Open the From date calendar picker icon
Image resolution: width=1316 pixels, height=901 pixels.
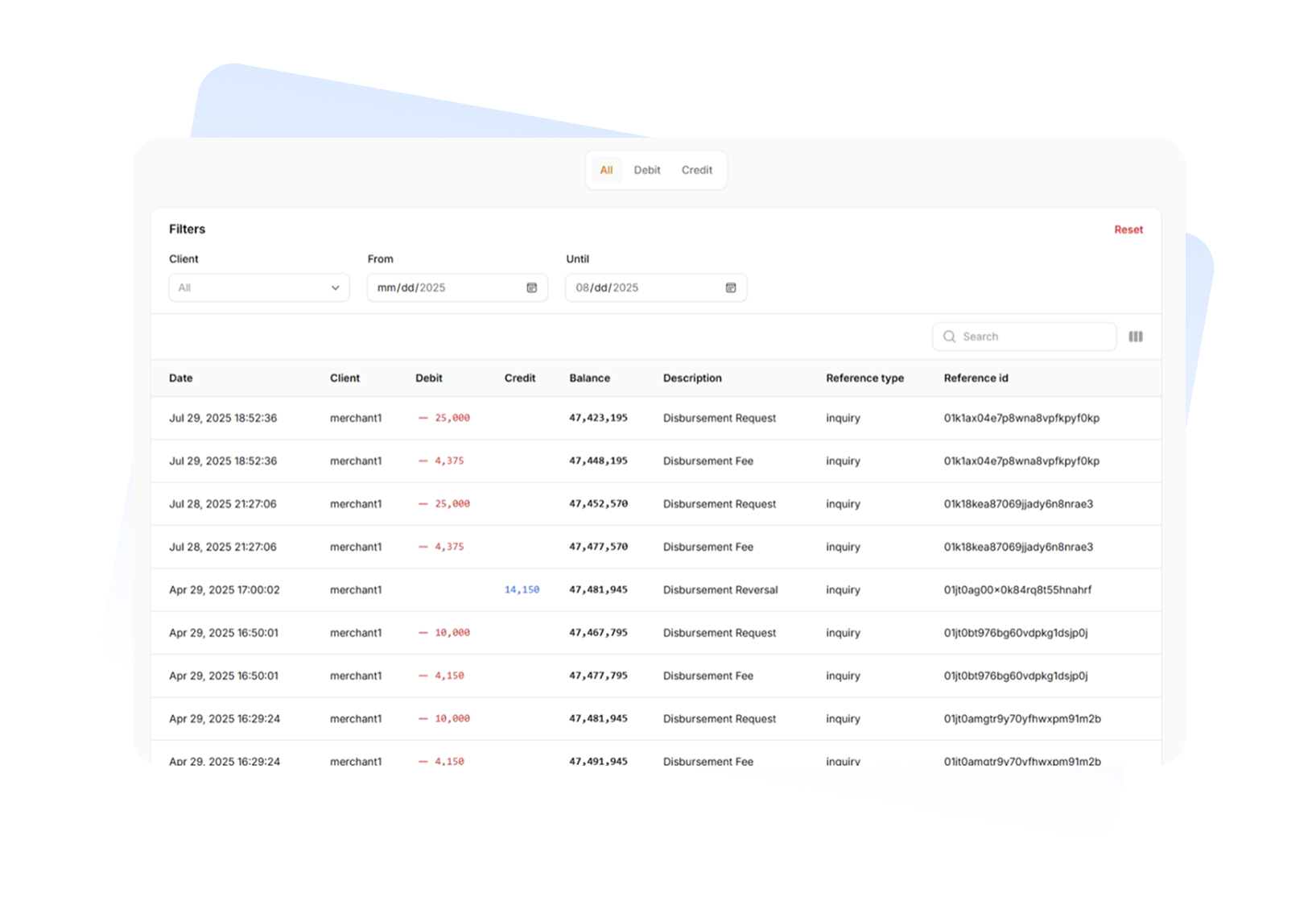[531, 287]
